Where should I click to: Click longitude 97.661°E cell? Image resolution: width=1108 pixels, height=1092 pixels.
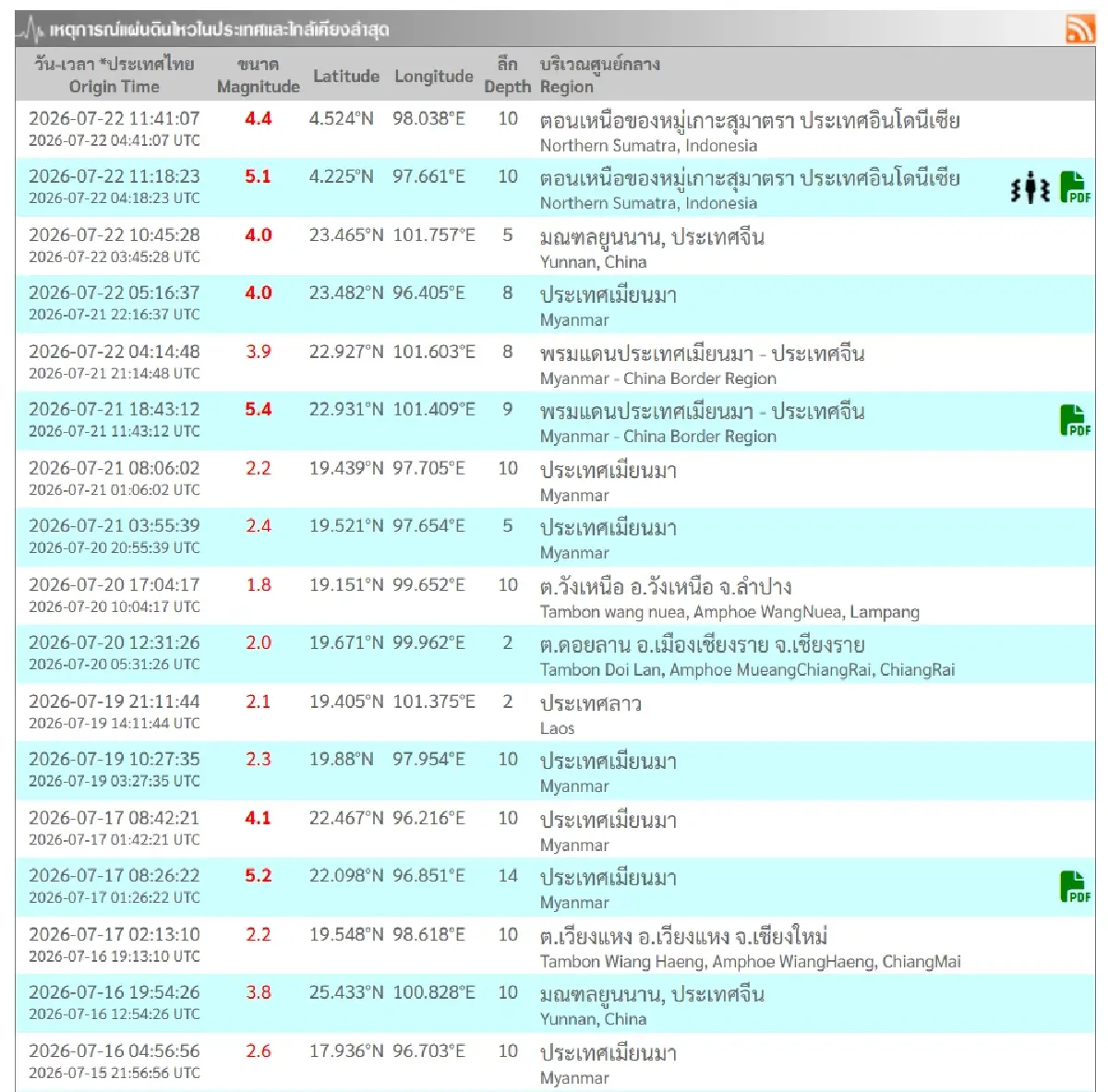(x=428, y=176)
